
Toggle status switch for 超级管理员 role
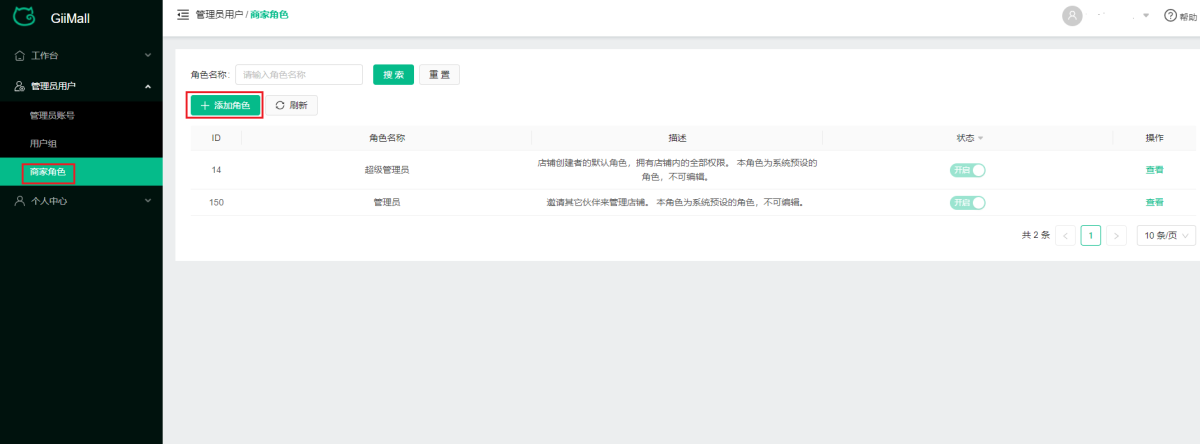[967, 170]
